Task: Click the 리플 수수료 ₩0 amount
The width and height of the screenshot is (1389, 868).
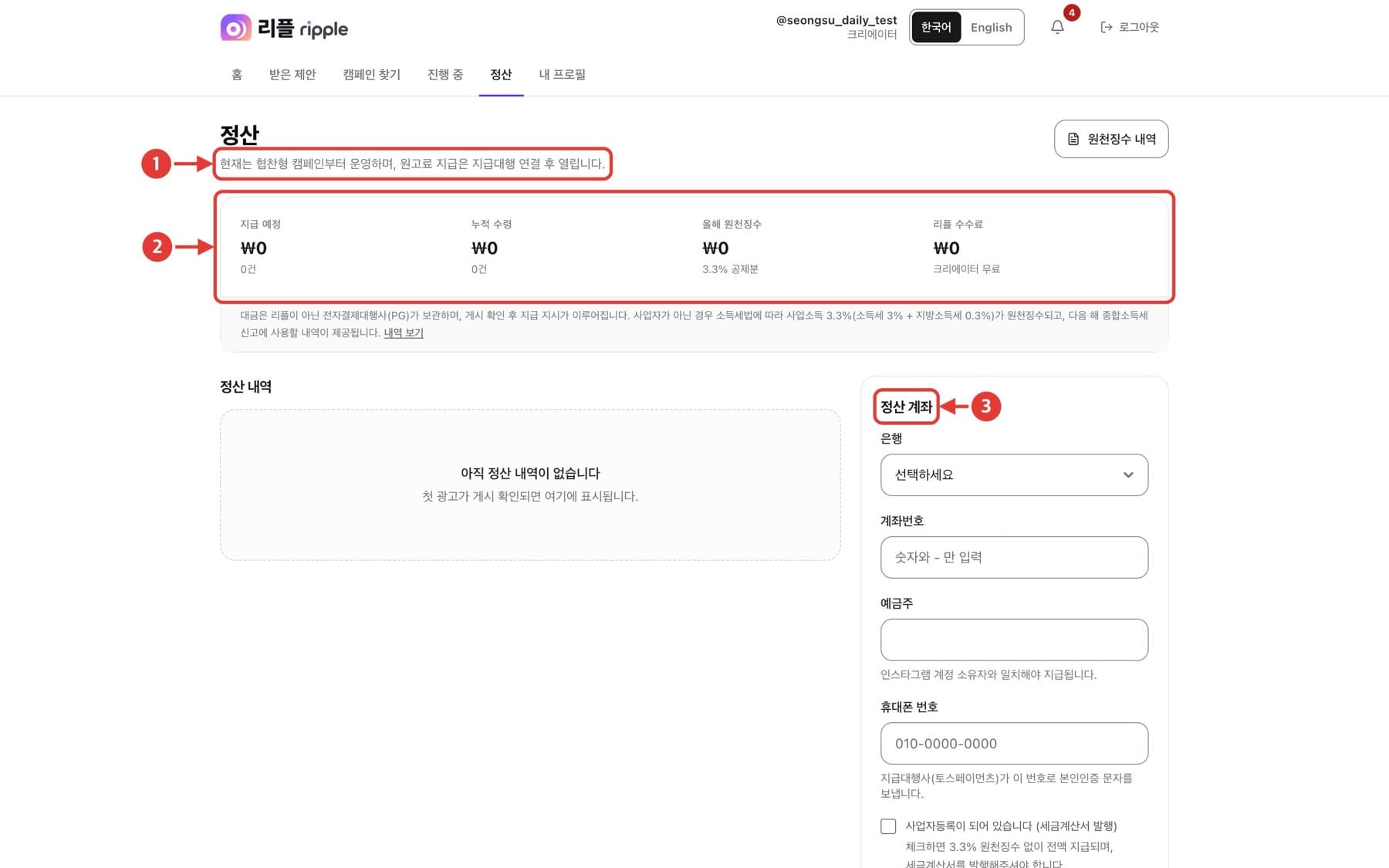Action: (946, 248)
